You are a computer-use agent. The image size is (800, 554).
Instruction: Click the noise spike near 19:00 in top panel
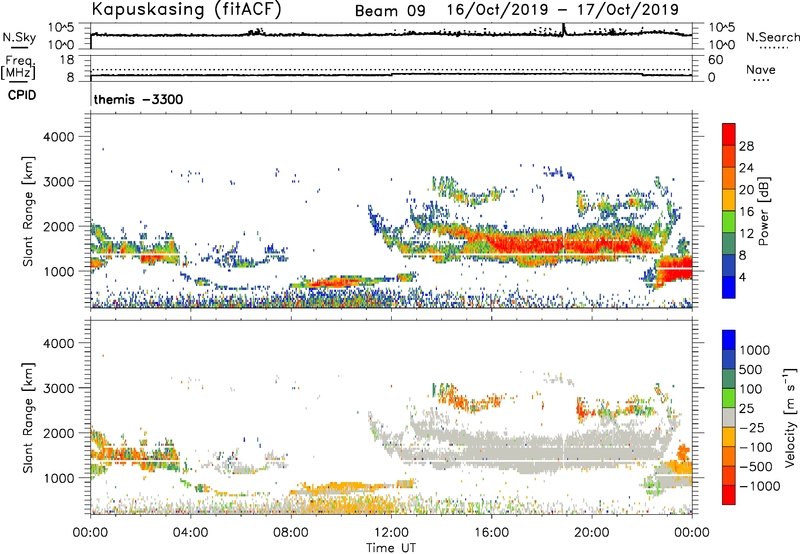563,29
